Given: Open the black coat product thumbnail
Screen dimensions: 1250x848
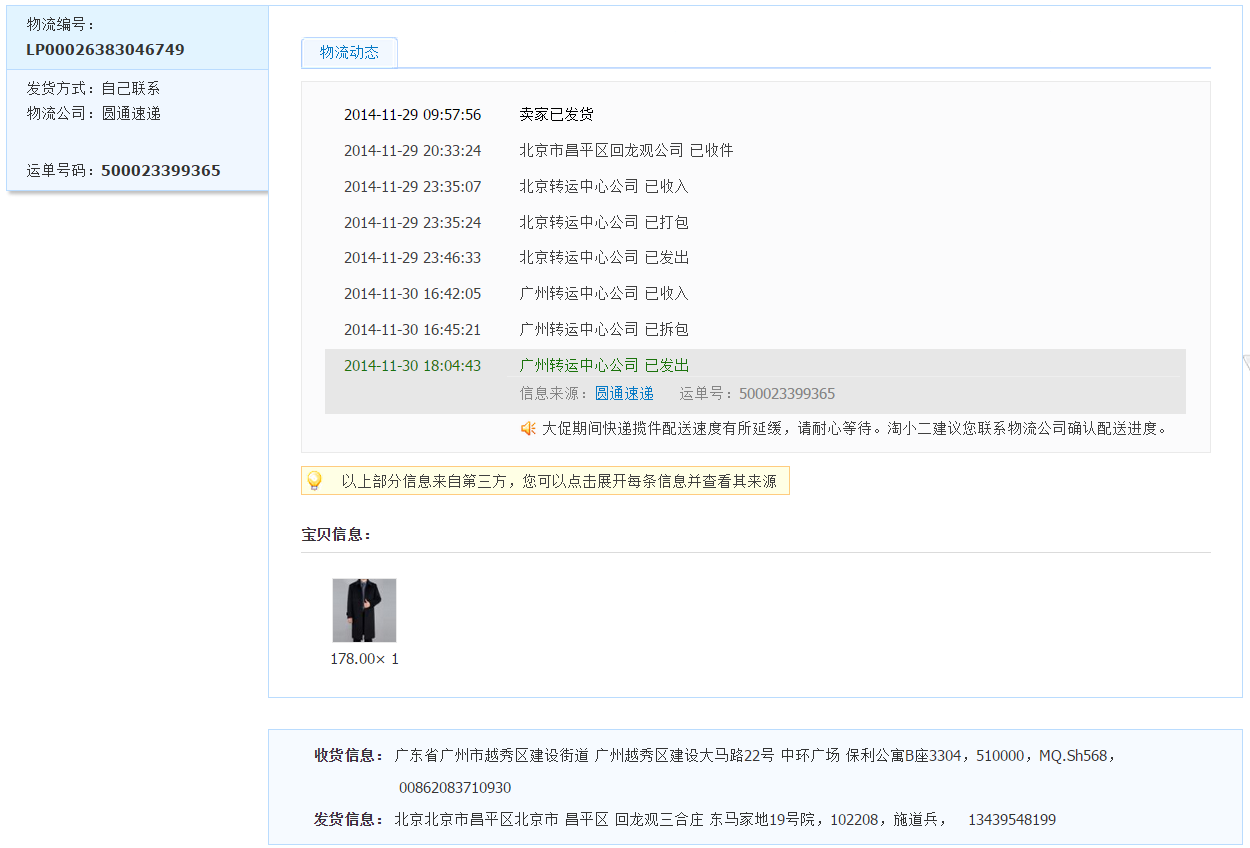Looking at the screenshot, I should [364, 610].
